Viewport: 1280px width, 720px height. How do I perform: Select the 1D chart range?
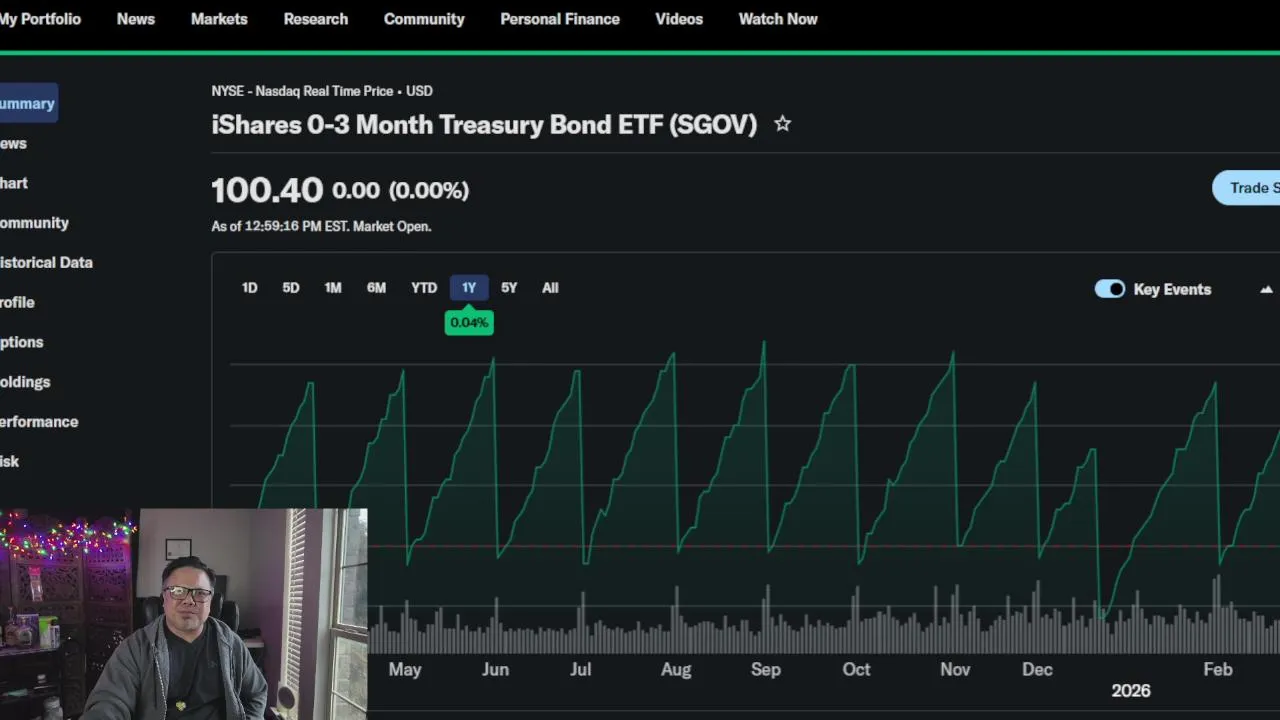(250, 288)
